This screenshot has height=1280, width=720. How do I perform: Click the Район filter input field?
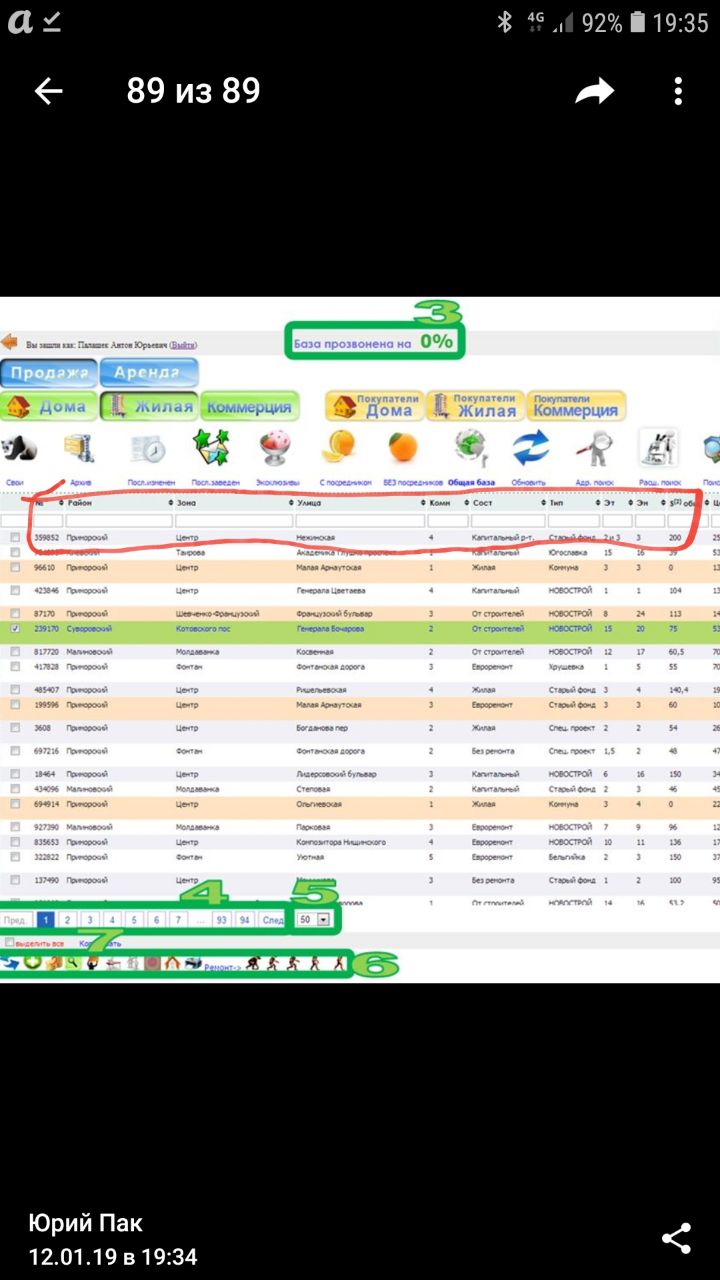click(119, 521)
